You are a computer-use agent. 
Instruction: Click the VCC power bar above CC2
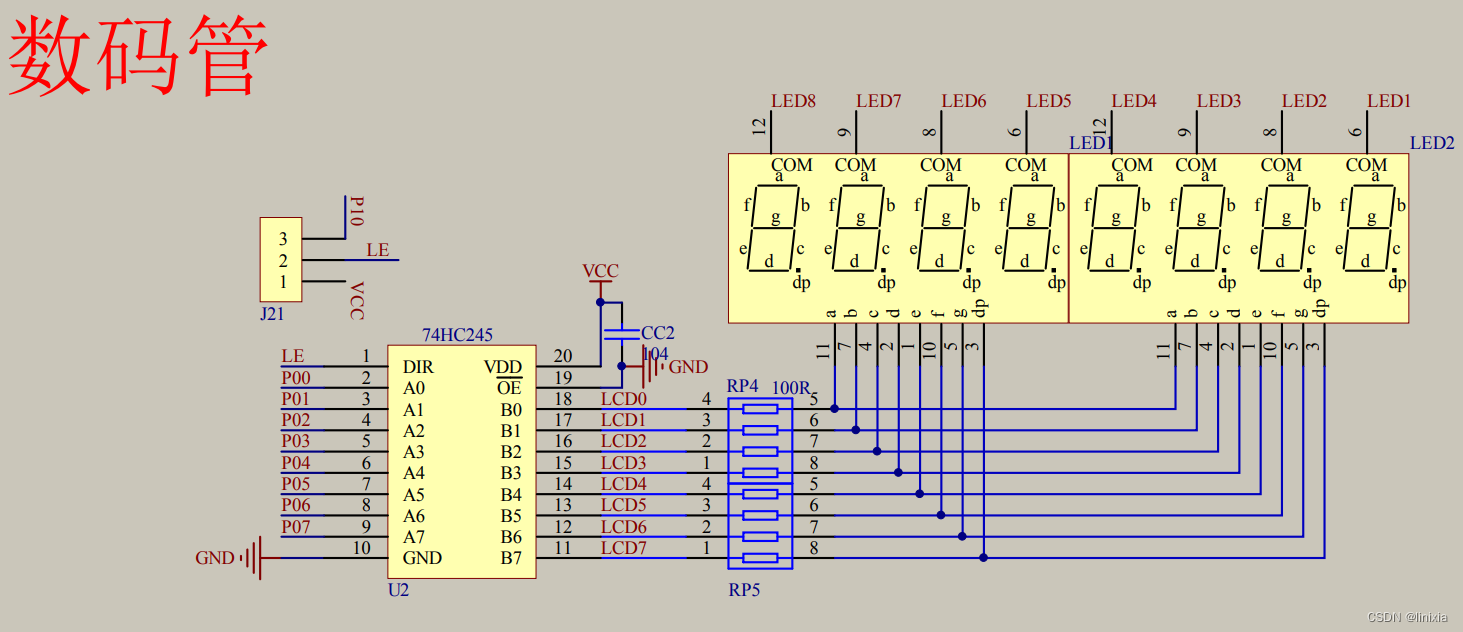pos(600,283)
